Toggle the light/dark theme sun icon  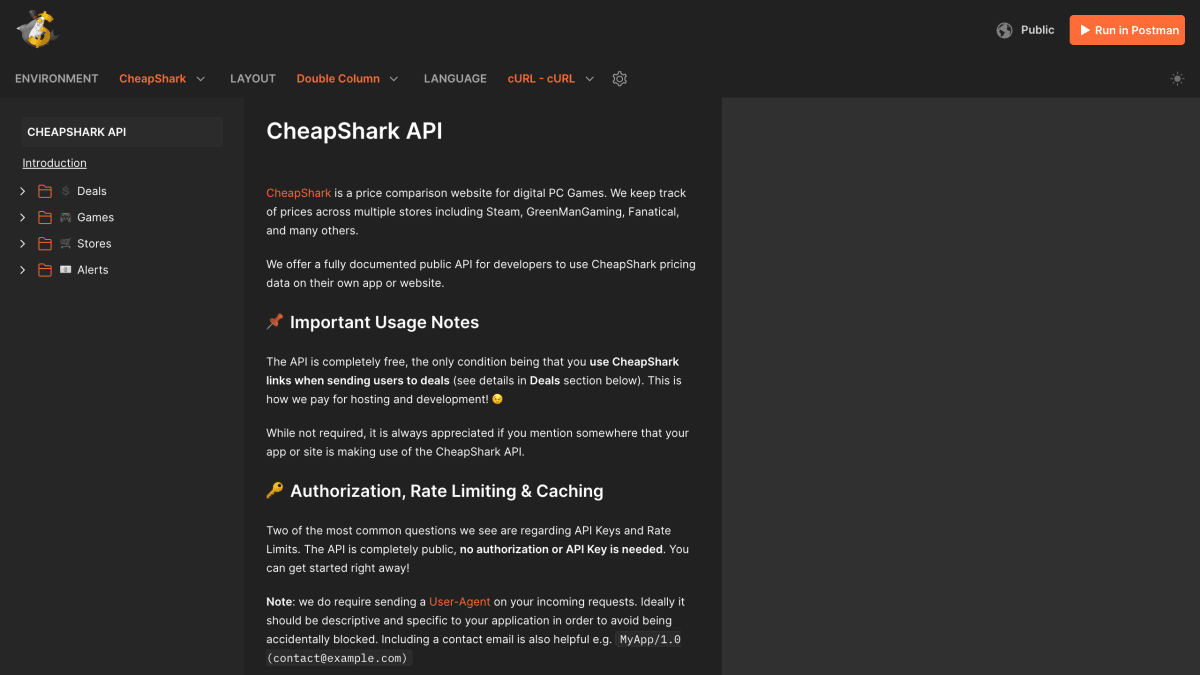[x=1177, y=79]
